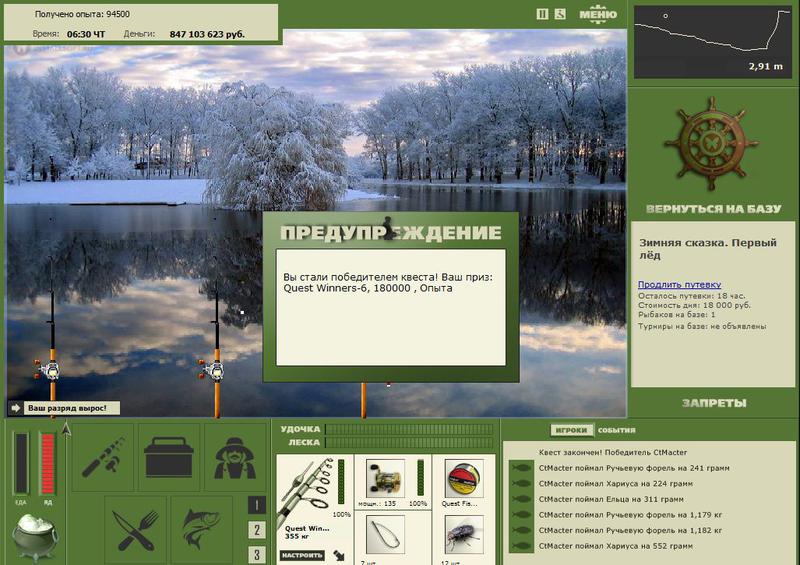Click the ship's wheel return-to-base icon

coord(711,144)
